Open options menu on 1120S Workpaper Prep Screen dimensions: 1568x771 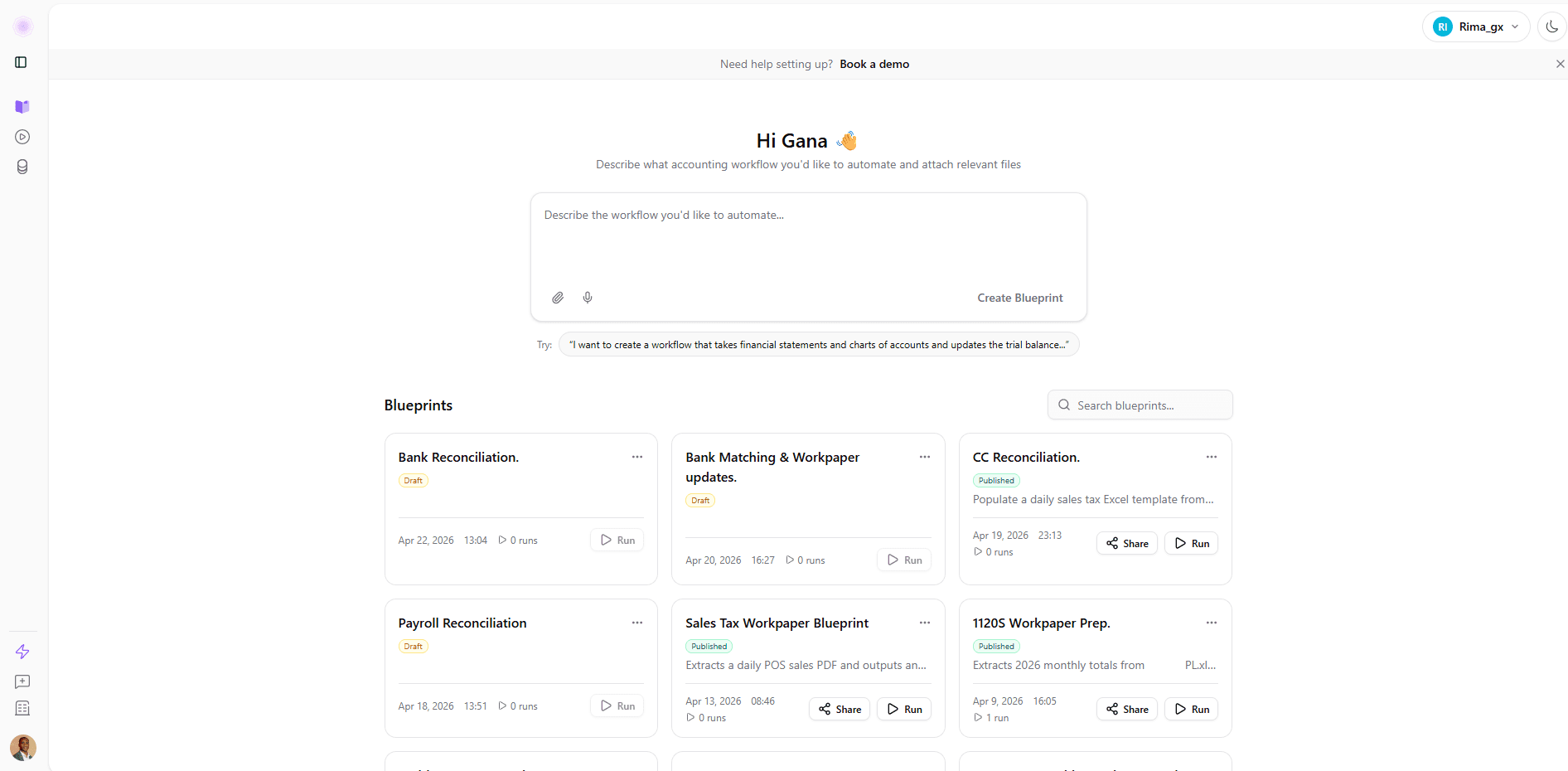1211,623
